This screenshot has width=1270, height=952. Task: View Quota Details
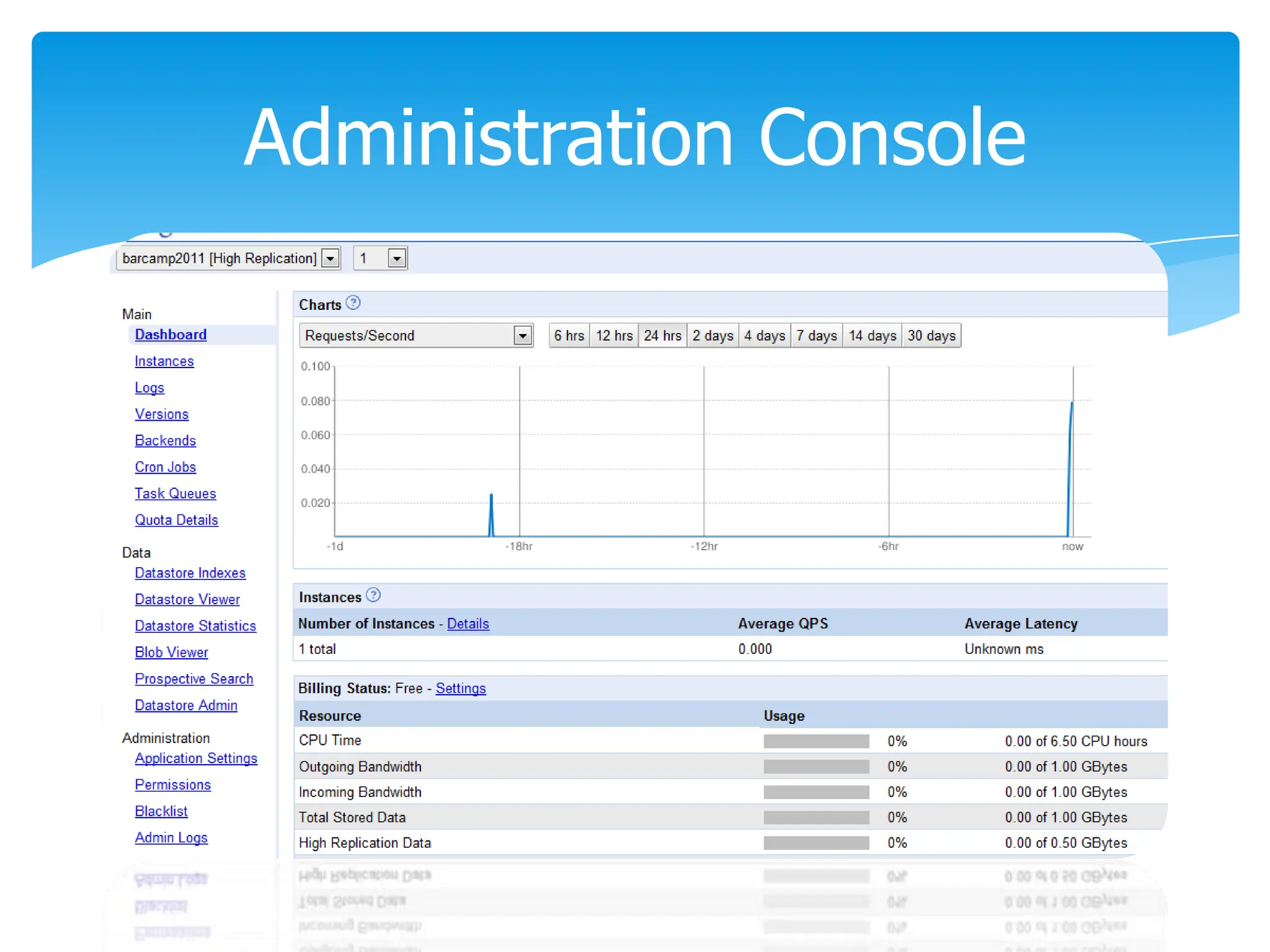177,520
